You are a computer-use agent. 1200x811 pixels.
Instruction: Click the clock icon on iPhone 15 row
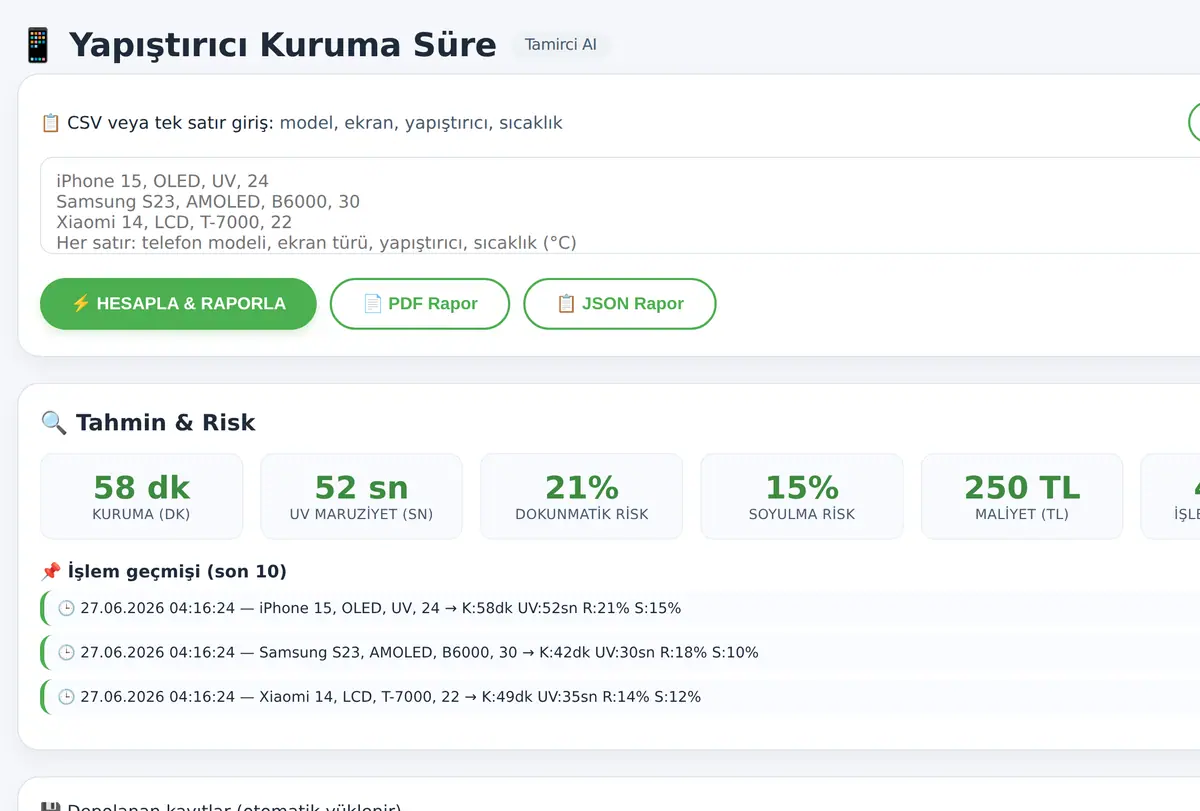click(66, 608)
